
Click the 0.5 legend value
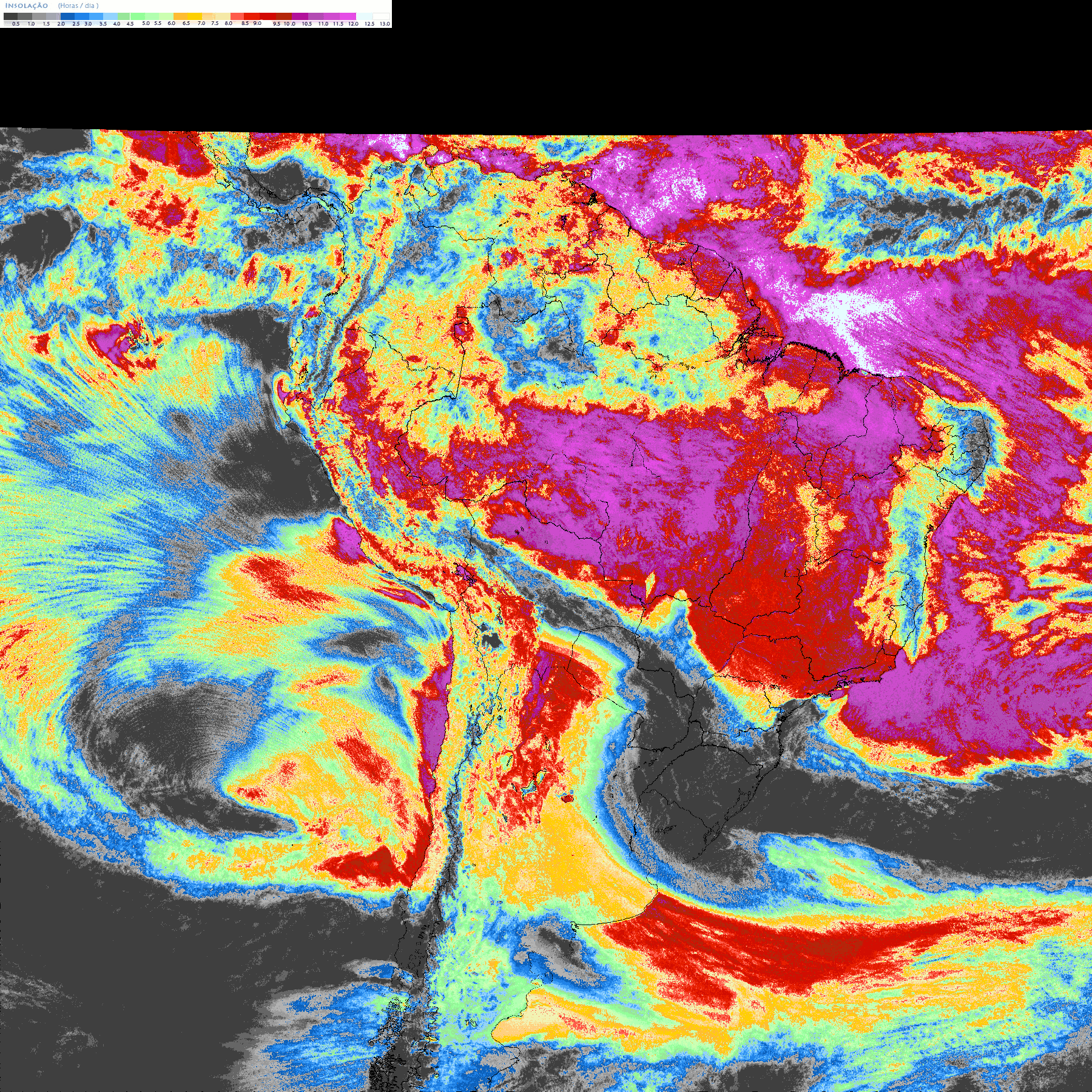coord(16,24)
